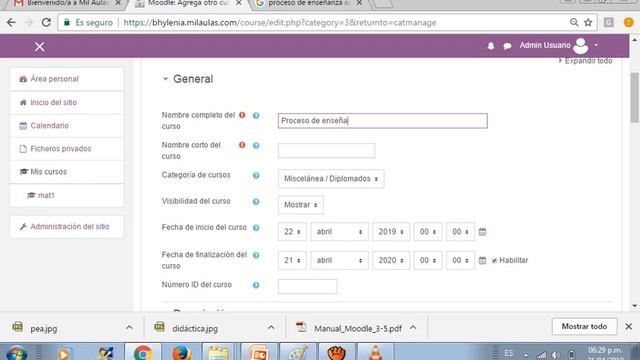Click help icon for Nombre corto del curso
Image resolution: width=640 pixels, height=360 pixels.
256,145
